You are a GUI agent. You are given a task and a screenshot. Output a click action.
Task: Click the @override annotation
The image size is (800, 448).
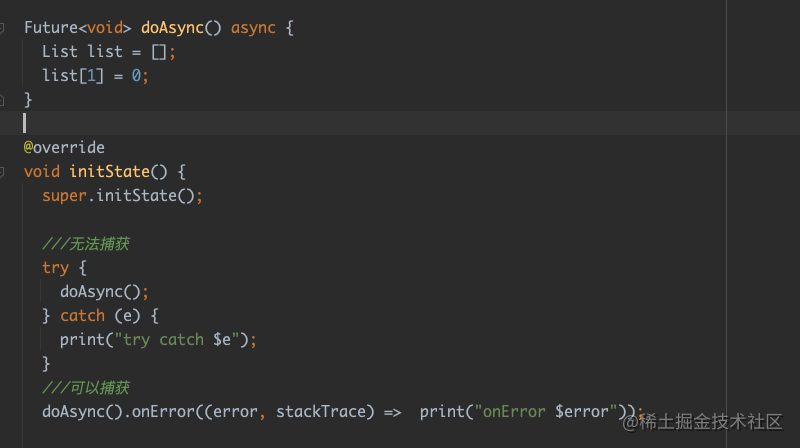pyautogui.click(x=64, y=148)
